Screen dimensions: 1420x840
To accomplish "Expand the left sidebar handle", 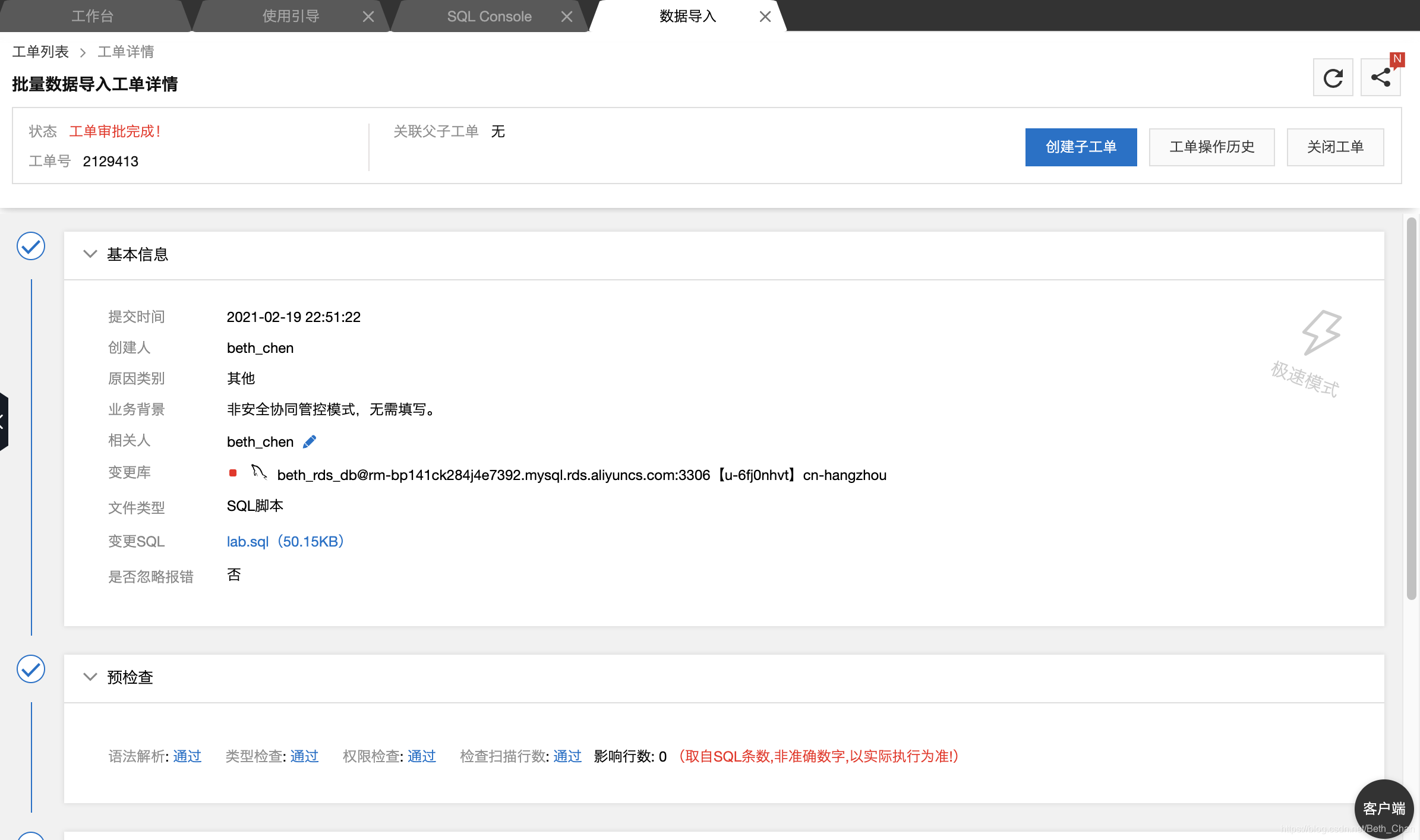I will coord(3,422).
